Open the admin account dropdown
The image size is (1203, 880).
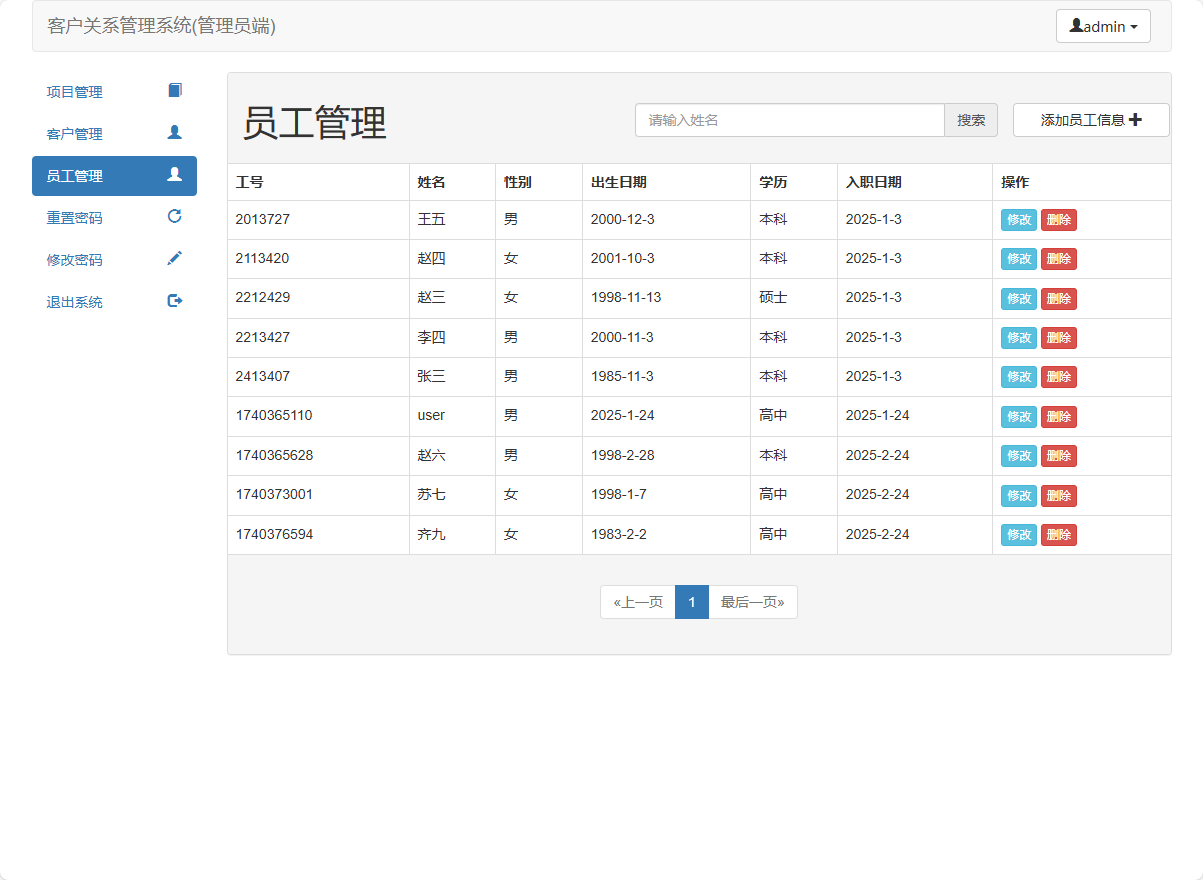click(1103, 26)
